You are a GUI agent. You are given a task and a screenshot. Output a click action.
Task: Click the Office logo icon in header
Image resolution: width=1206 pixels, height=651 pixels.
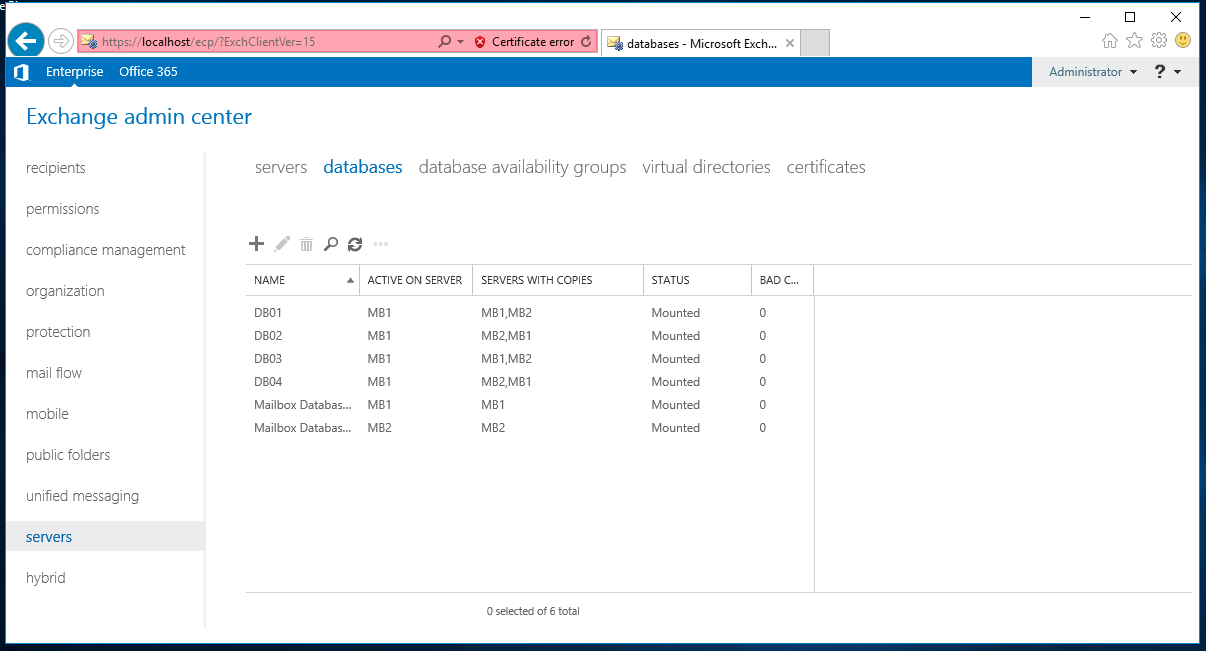(x=21, y=72)
